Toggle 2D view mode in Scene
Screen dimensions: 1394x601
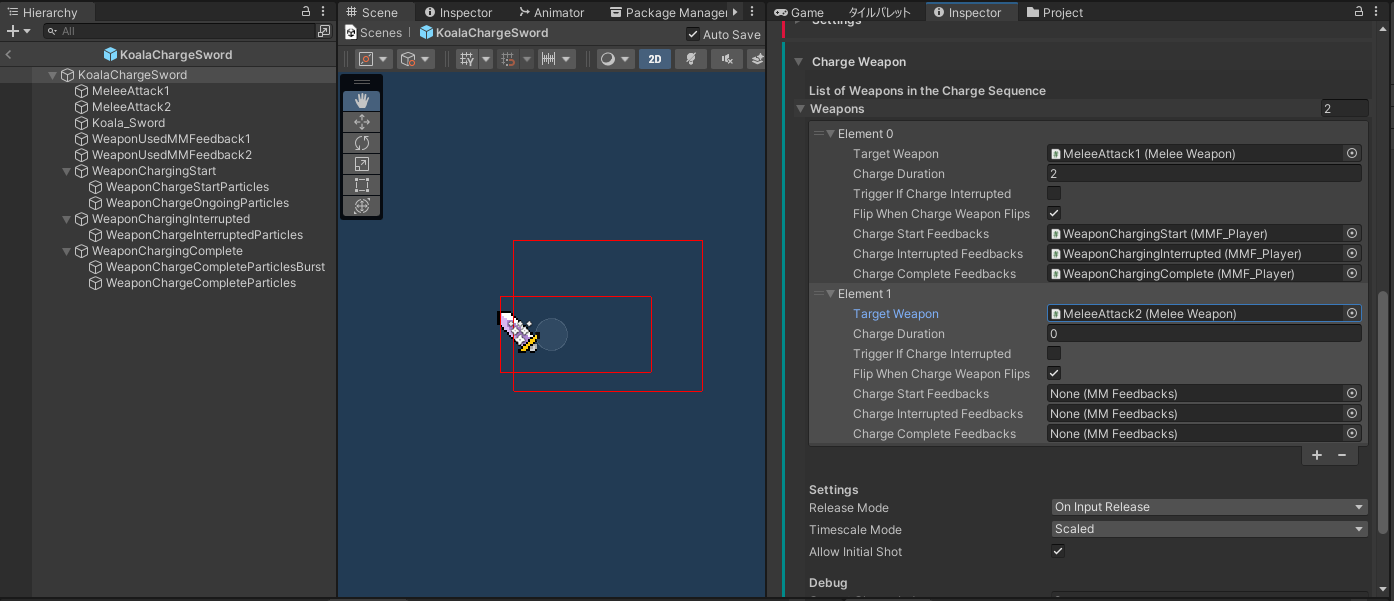coord(654,59)
